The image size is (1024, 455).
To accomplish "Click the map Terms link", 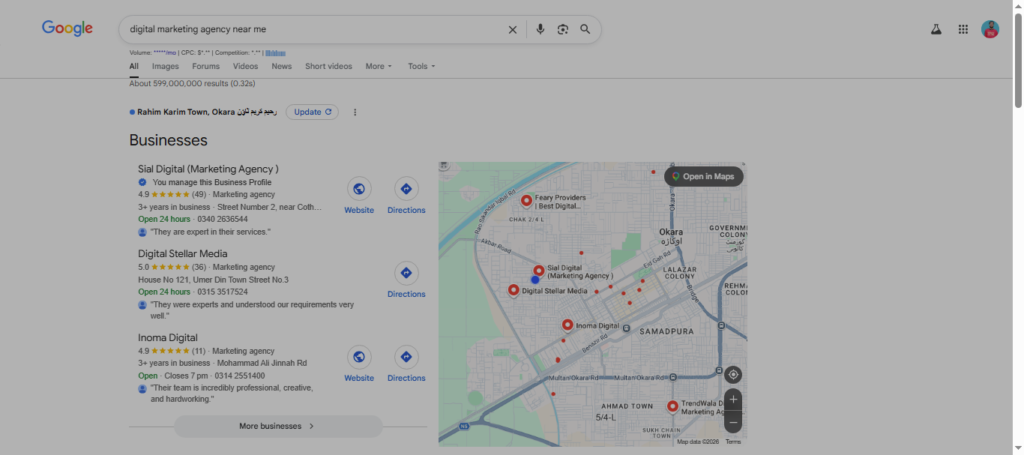I will 733,442.
